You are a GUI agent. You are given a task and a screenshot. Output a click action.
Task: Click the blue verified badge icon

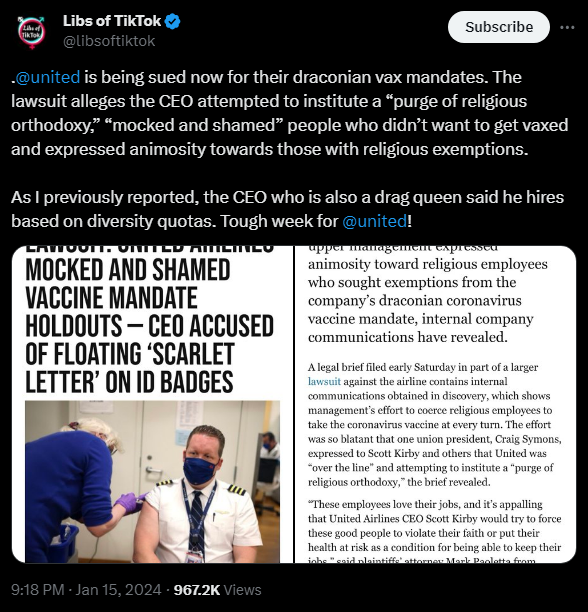pos(172,21)
